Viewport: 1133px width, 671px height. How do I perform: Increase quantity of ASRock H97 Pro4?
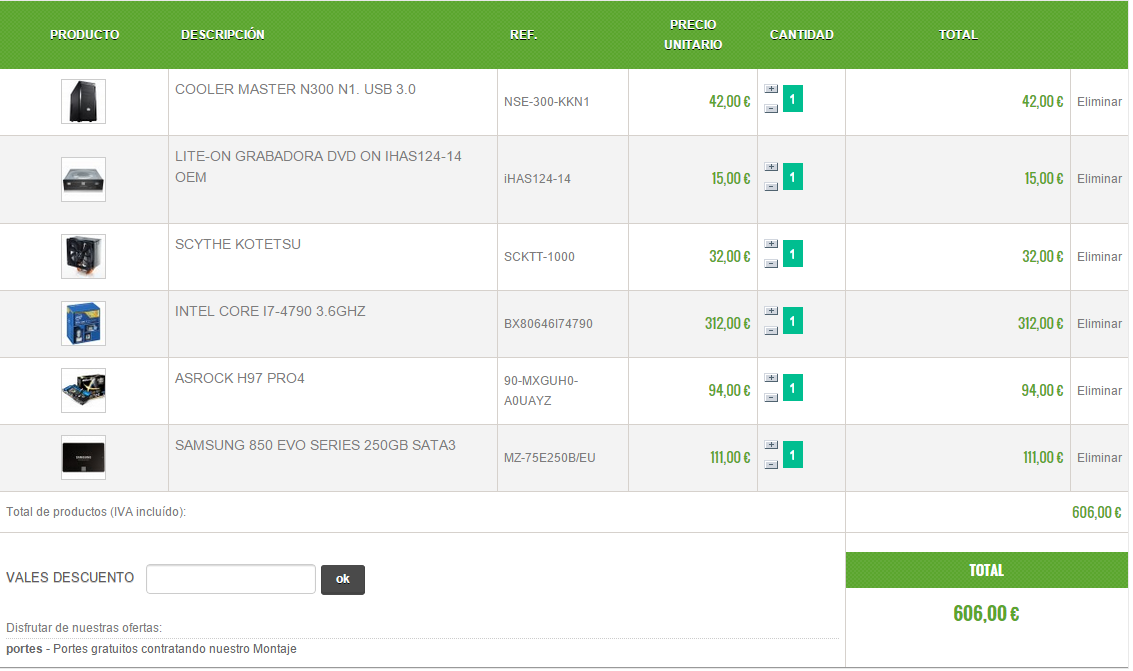point(771,378)
